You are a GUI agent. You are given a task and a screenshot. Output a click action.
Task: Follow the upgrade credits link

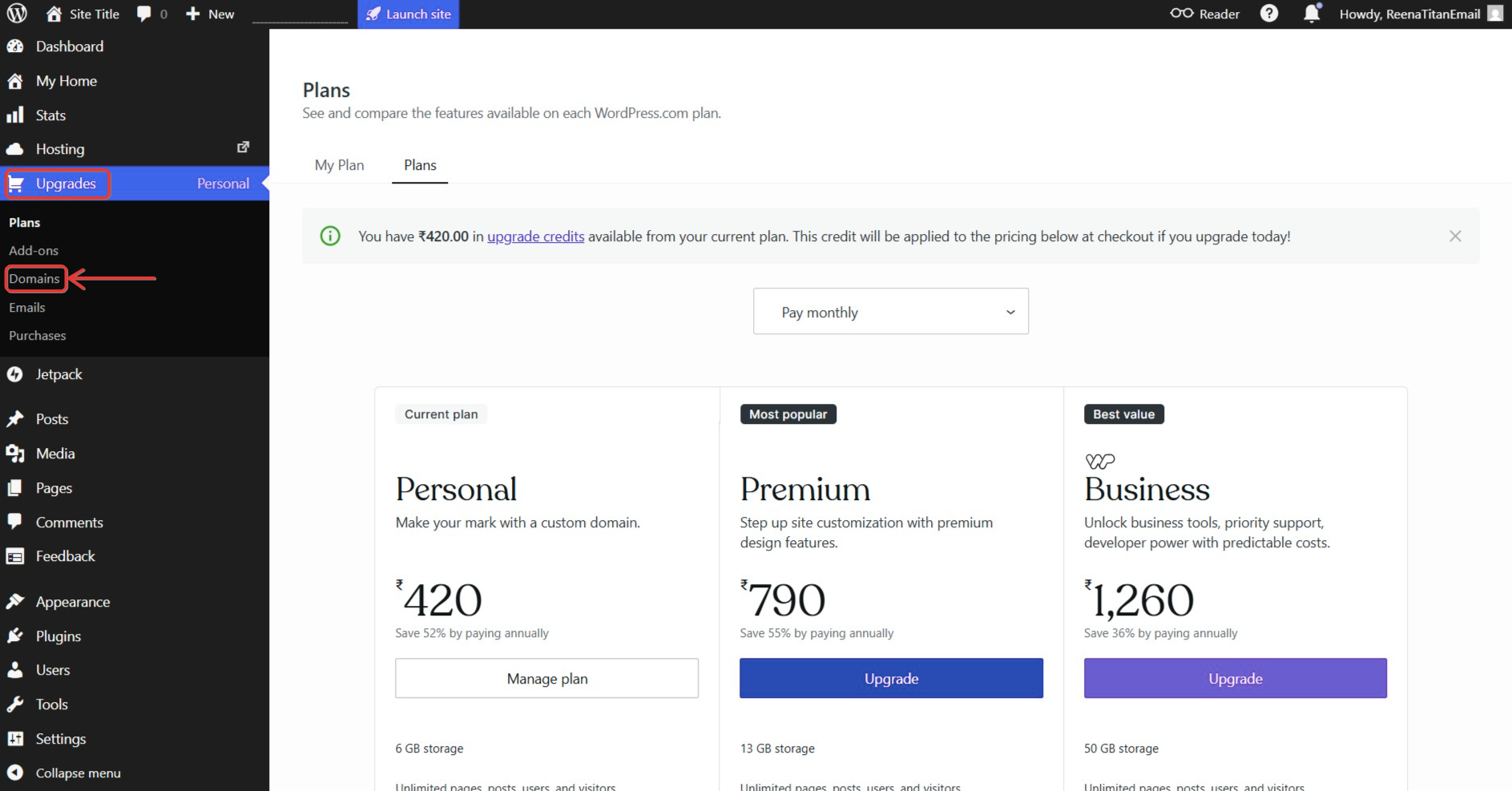pos(536,236)
